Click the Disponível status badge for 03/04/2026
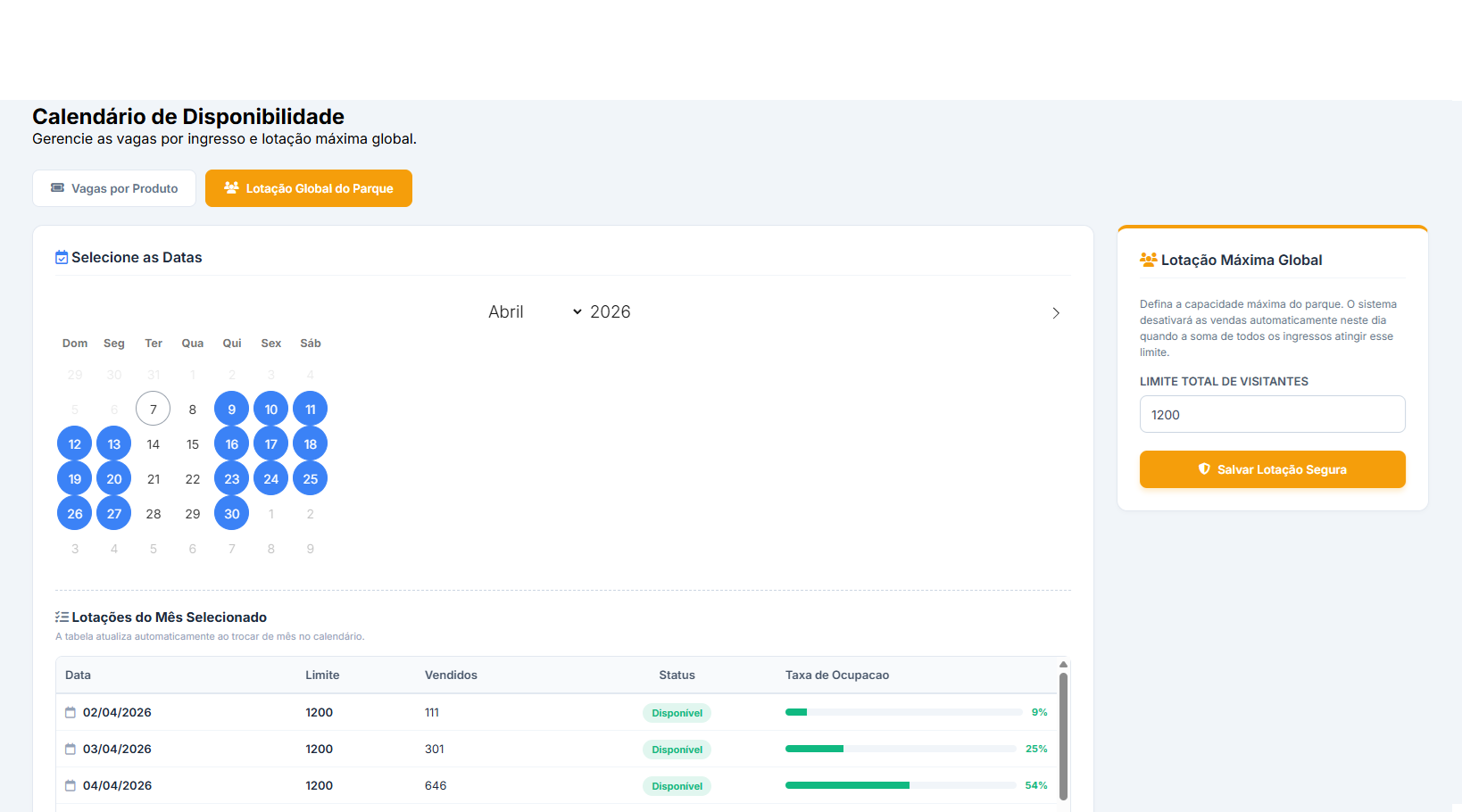 (677, 750)
